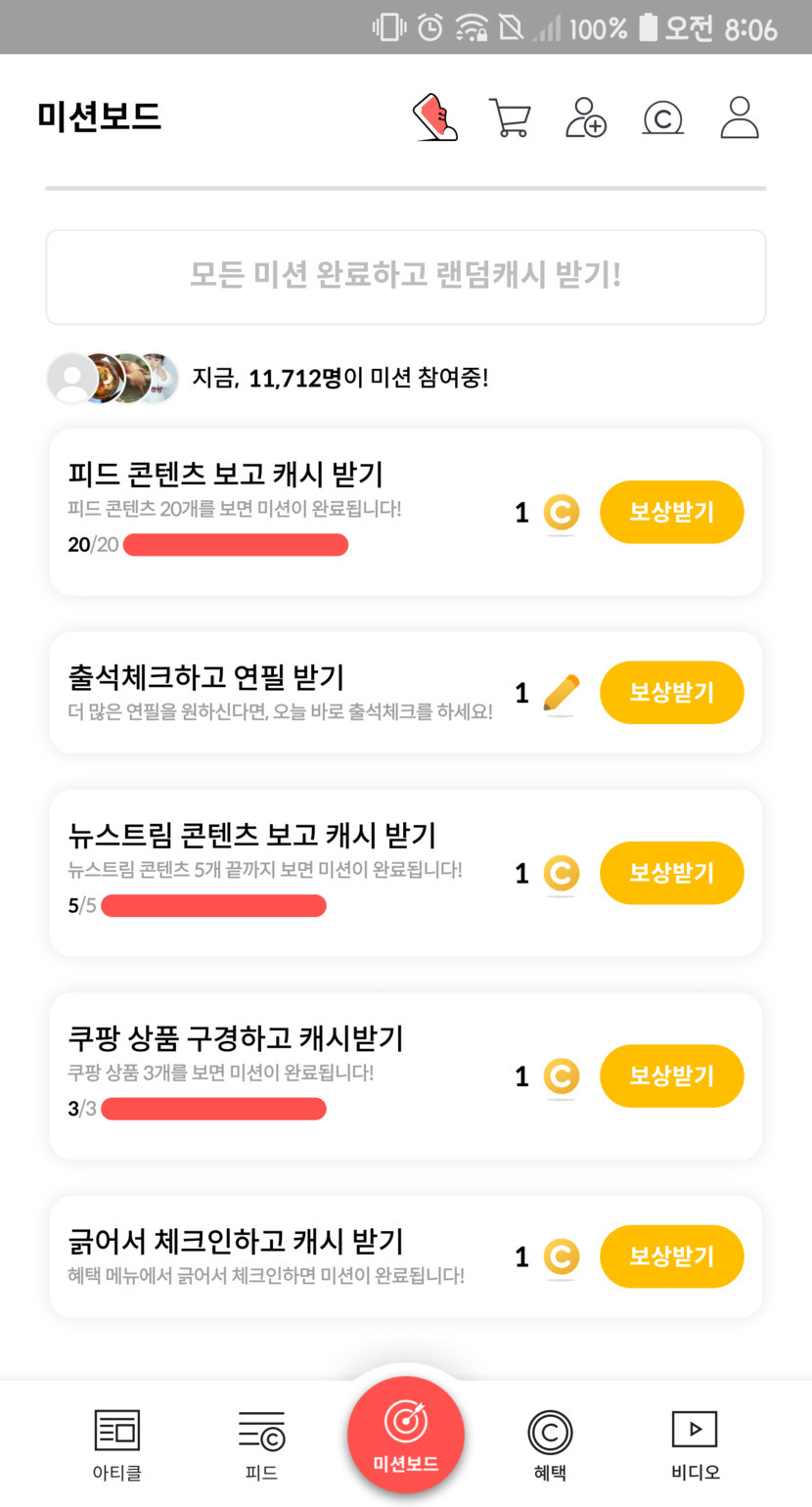Tap the pencil reward icon

[x=561, y=693]
